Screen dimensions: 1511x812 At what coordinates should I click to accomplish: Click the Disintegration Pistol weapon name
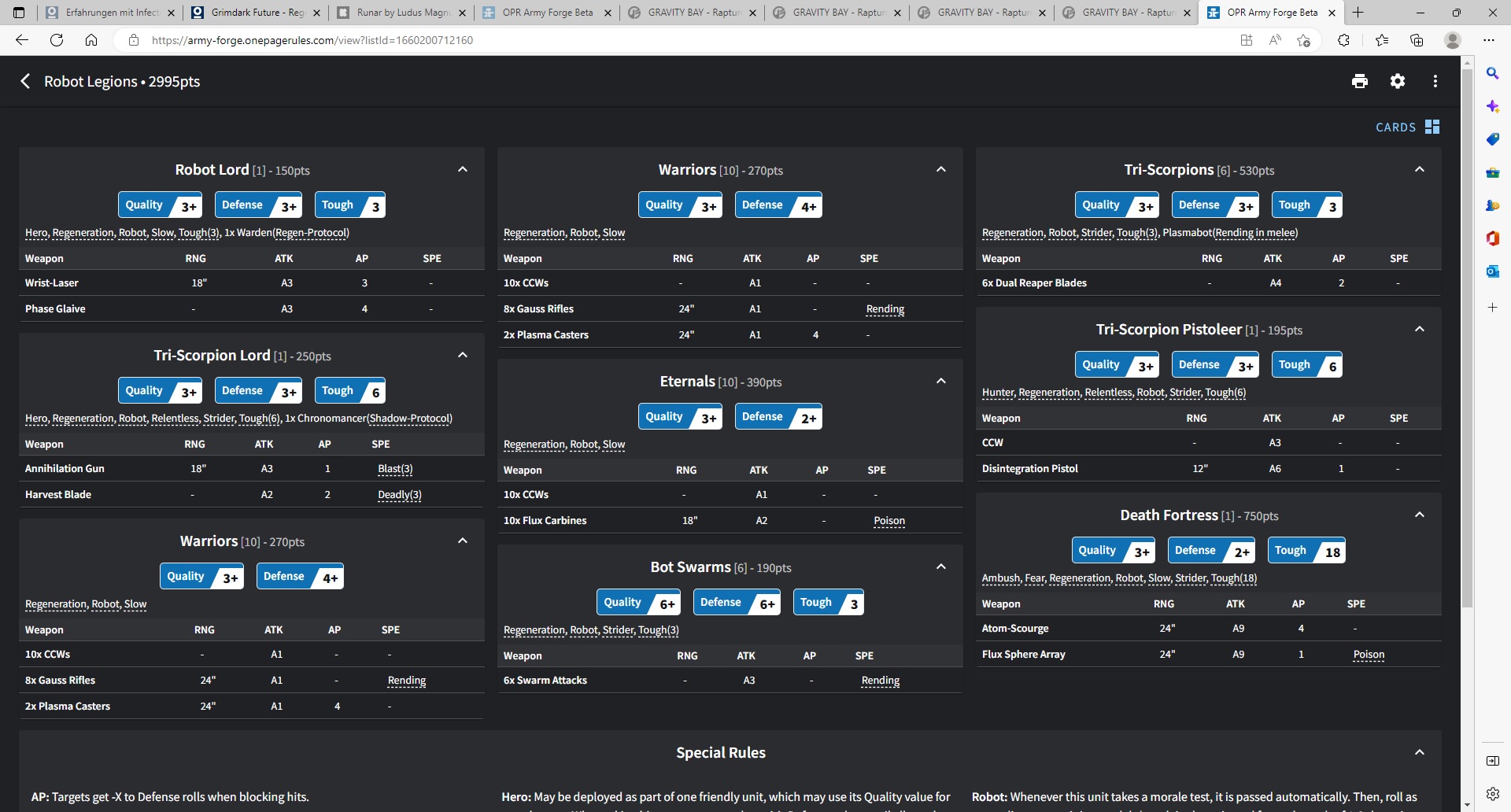click(x=1029, y=469)
